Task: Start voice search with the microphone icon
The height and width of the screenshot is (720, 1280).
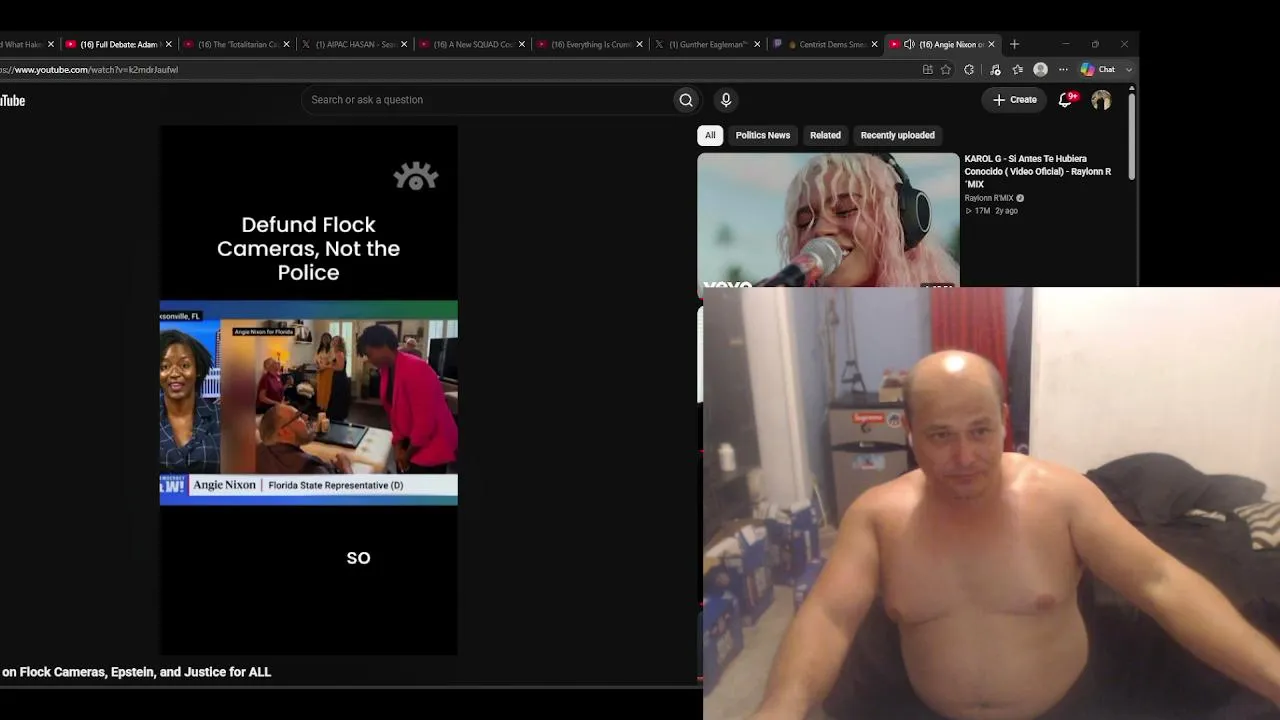Action: [x=726, y=100]
